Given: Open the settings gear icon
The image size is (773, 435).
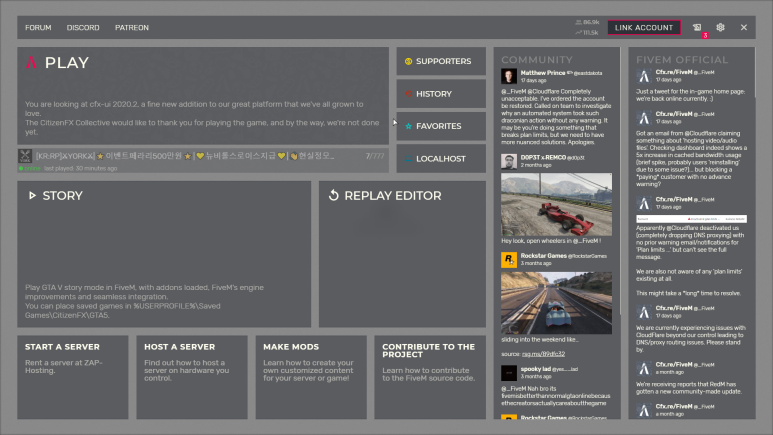Looking at the screenshot, I should click(720, 28).
